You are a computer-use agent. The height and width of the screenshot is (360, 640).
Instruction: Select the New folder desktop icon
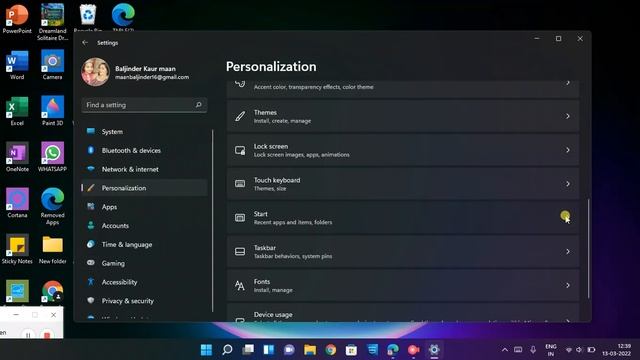(53, 249)
